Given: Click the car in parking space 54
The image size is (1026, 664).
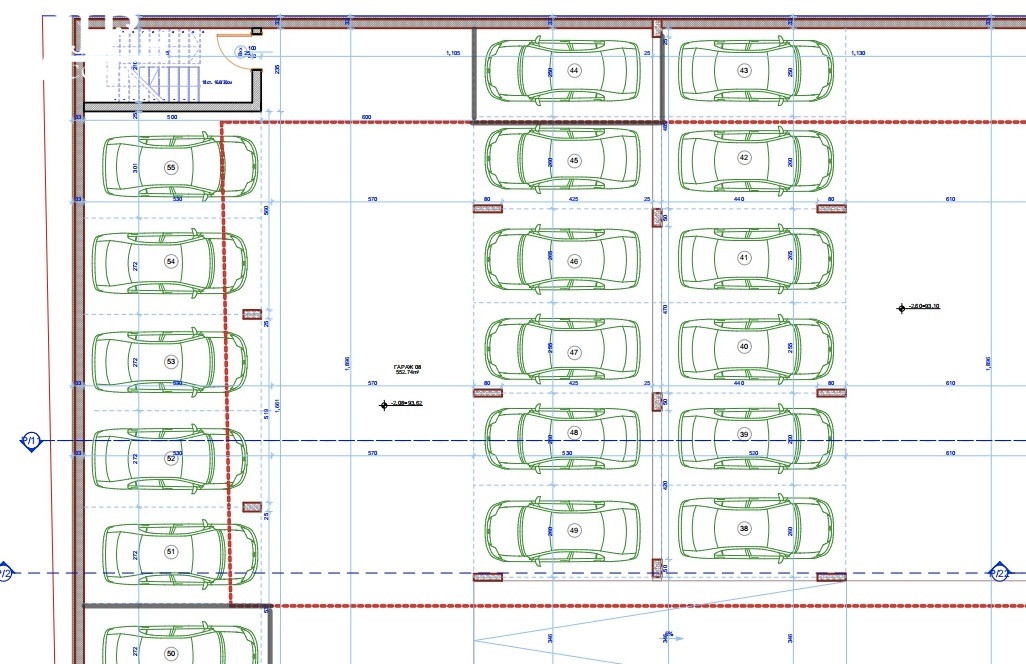Looking at the screenshot, I should [x=168, y=262].
